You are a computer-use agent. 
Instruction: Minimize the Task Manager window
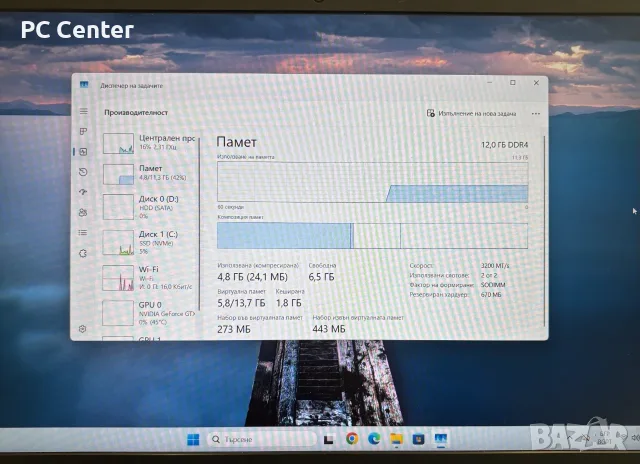pyautogui.click(x=489, y=82)
